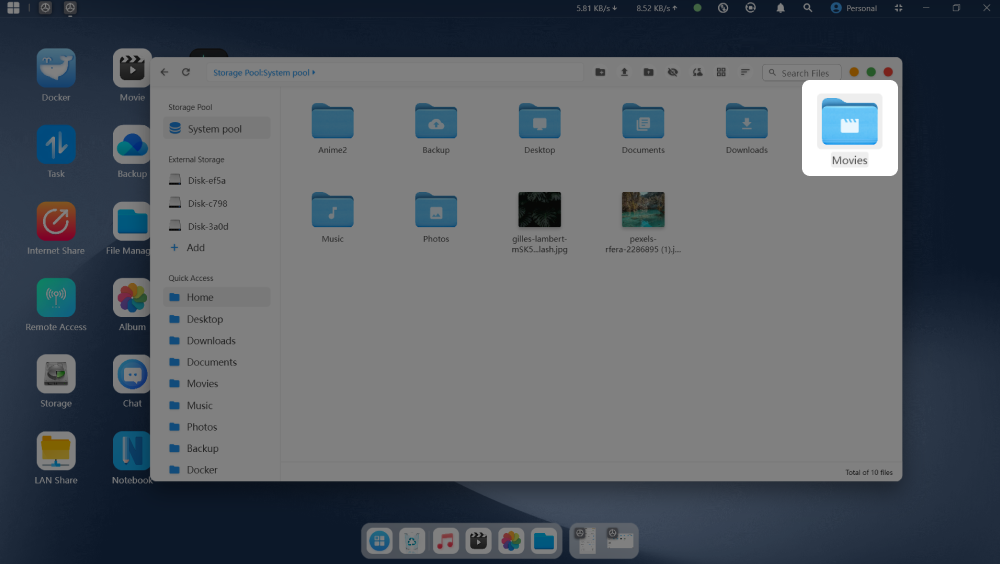Open the Personal account menu

tap(853, 8)
